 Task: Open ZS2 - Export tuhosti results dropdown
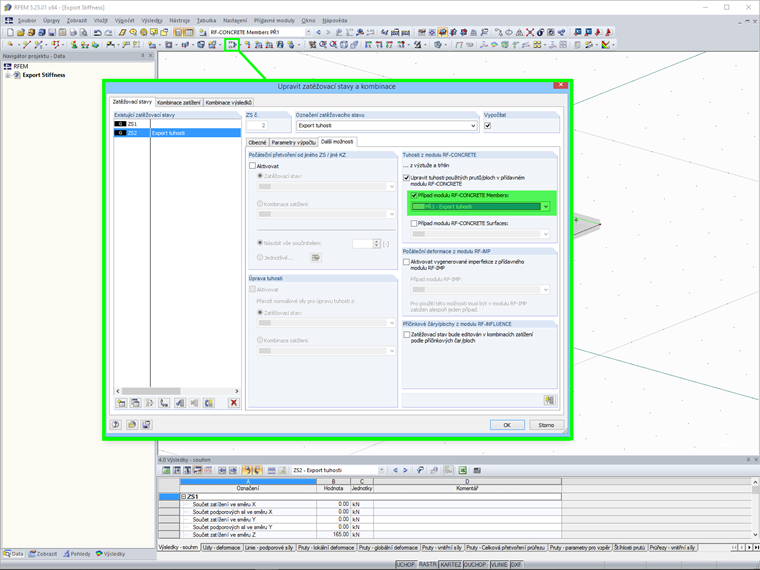pos(381,470)
